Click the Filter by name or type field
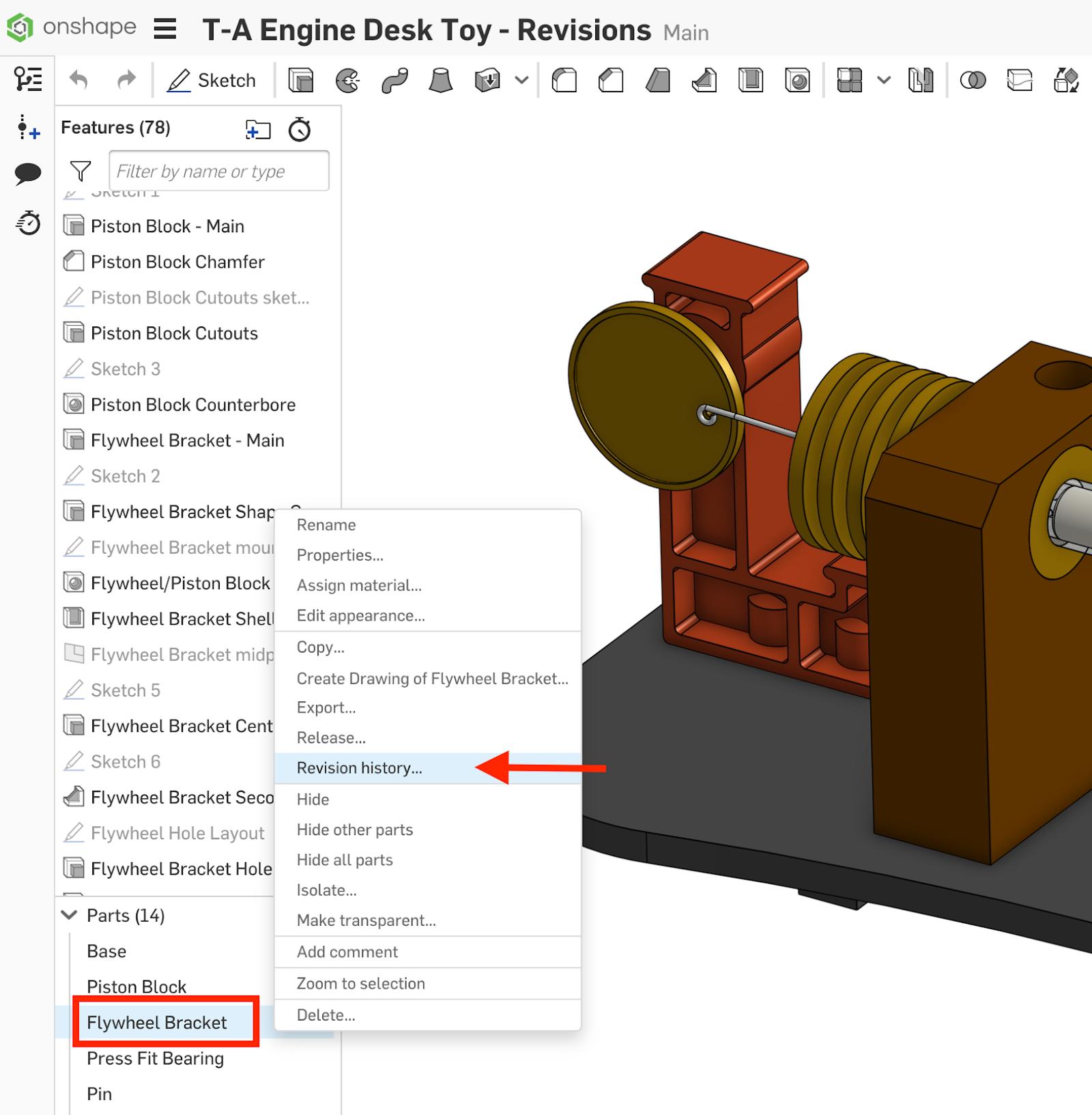This screenshot has width=1092, height=1115. [219, 171]
